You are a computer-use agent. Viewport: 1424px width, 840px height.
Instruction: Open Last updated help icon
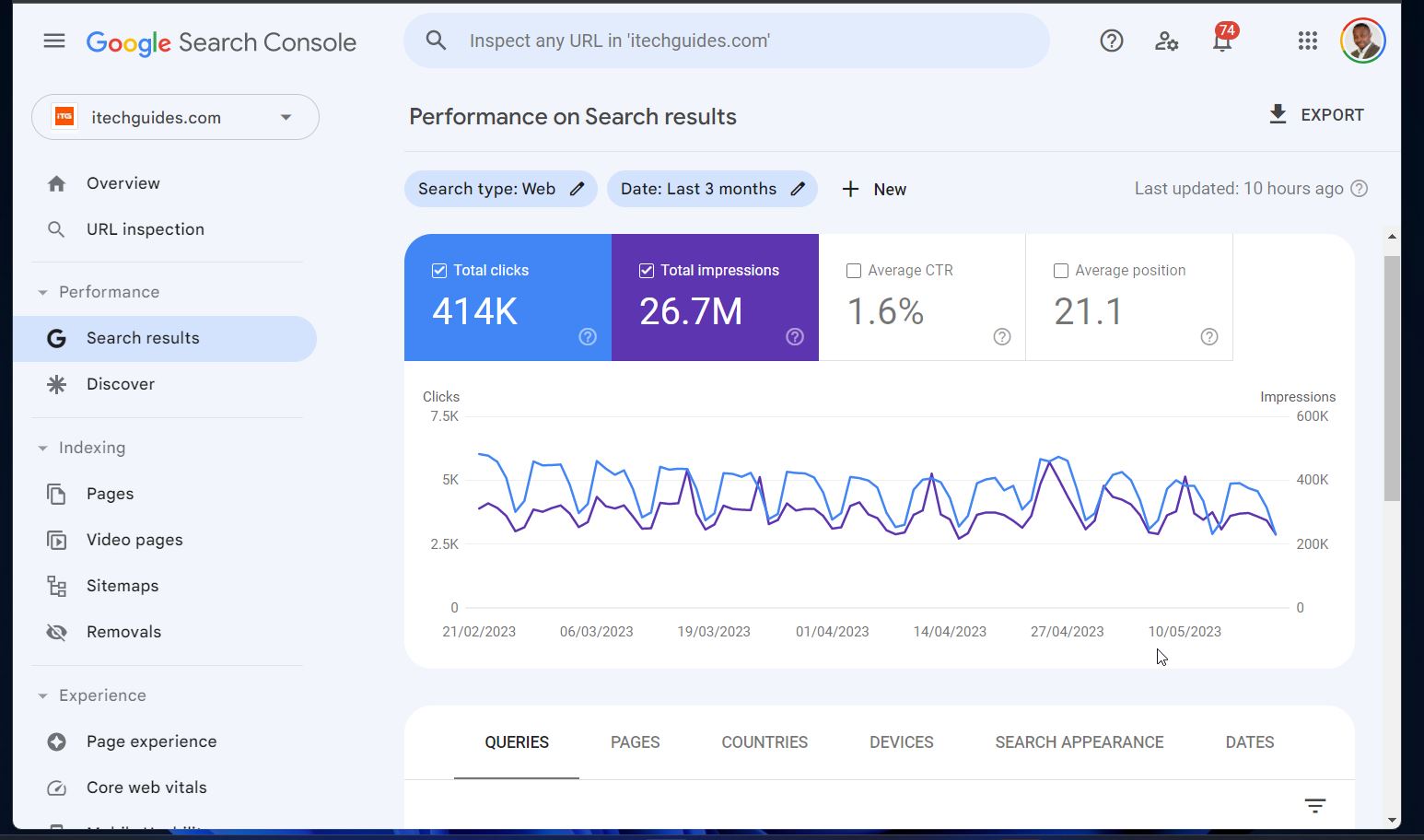pos(1359,189)
